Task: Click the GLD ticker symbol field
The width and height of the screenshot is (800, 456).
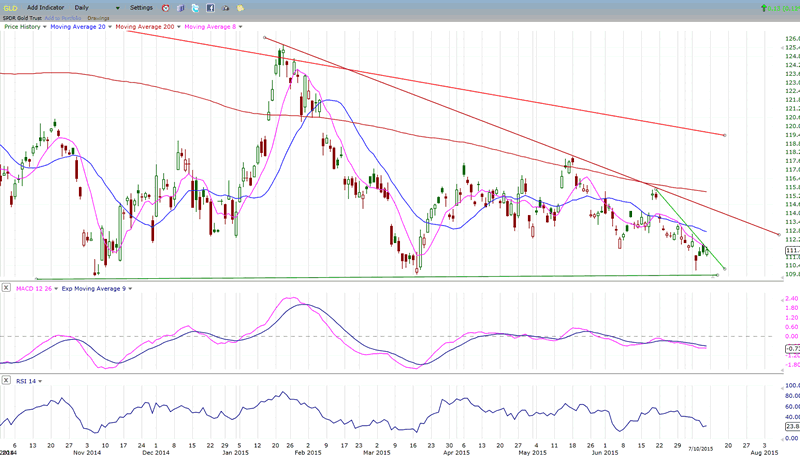Action: click(9, 7)
